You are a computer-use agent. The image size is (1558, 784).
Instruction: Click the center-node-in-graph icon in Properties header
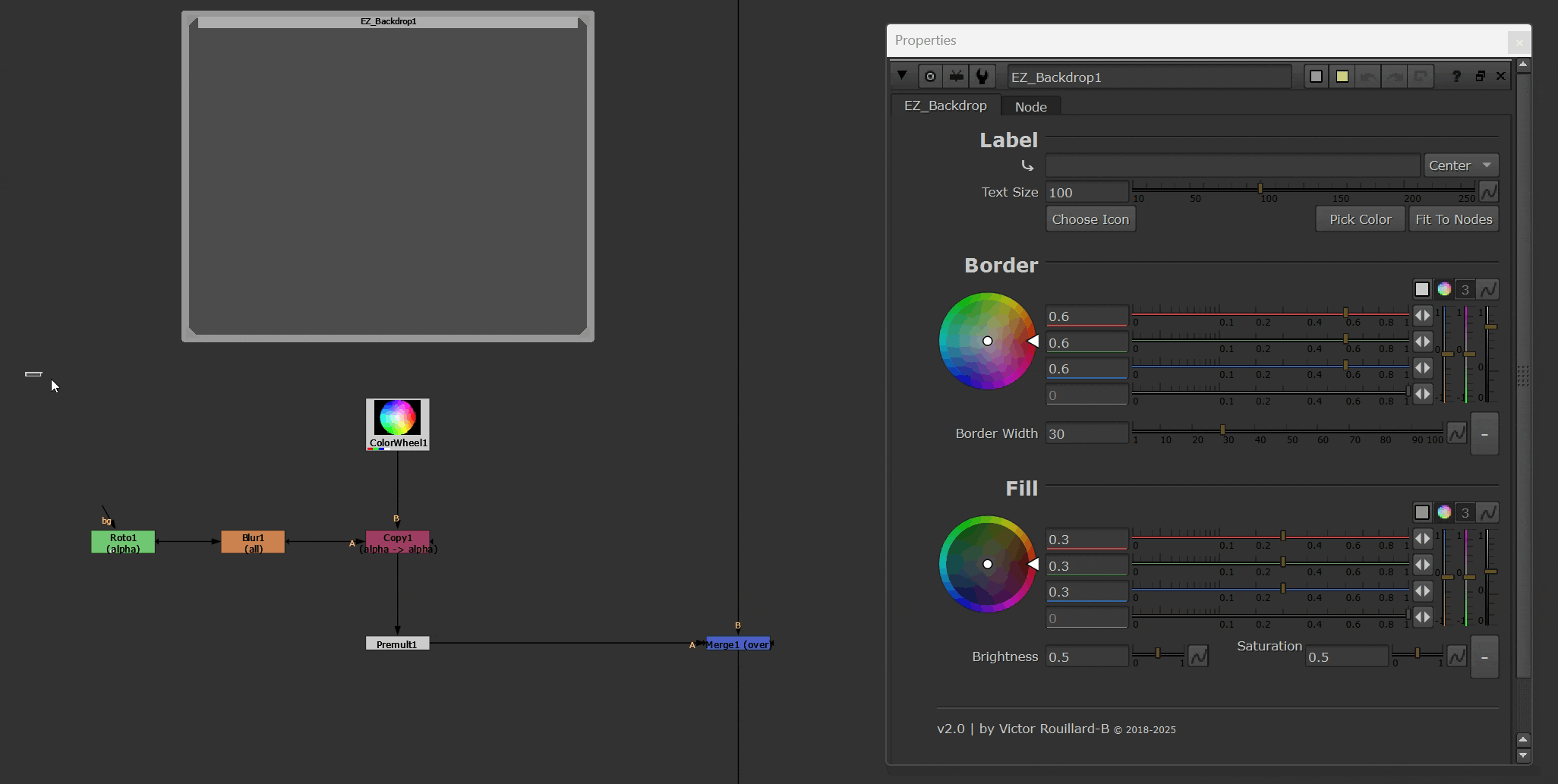point(930,77)
